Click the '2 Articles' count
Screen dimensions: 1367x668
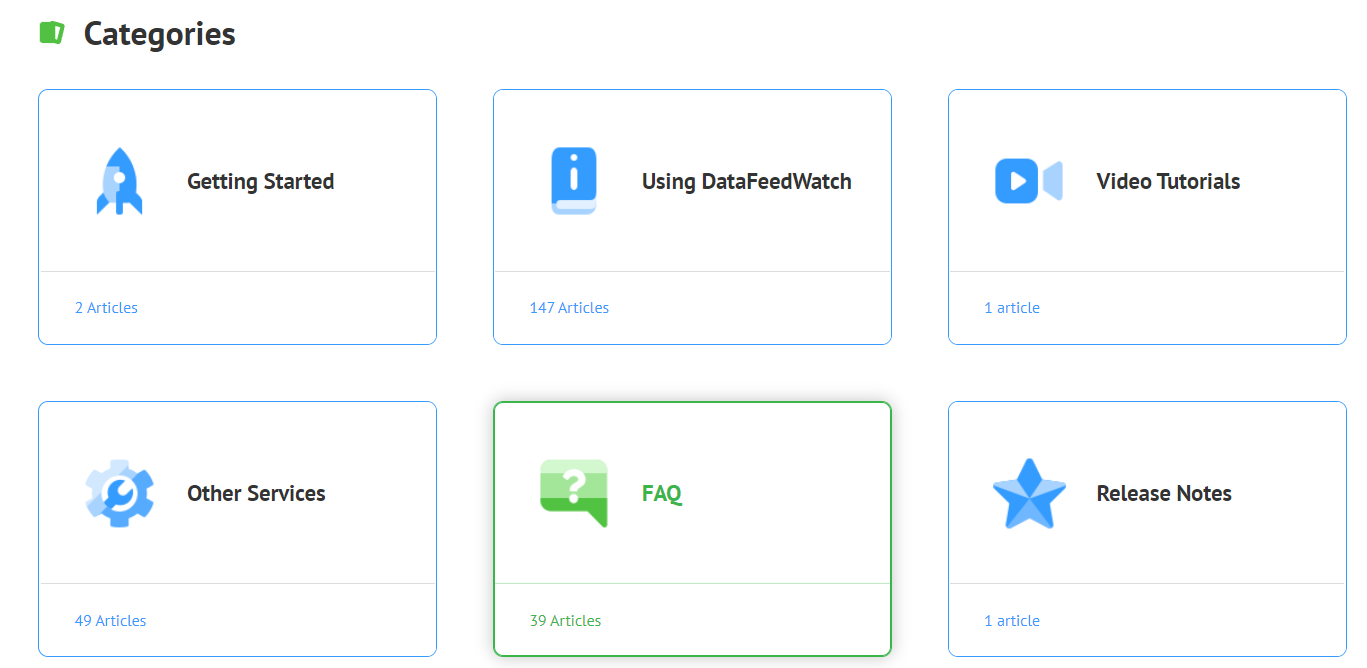(106, 308)
